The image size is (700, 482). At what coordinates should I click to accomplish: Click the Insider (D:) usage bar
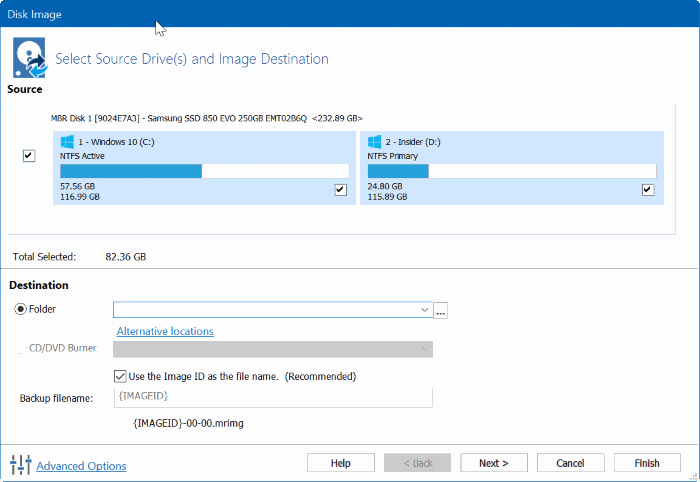click(x=512, y=171)
